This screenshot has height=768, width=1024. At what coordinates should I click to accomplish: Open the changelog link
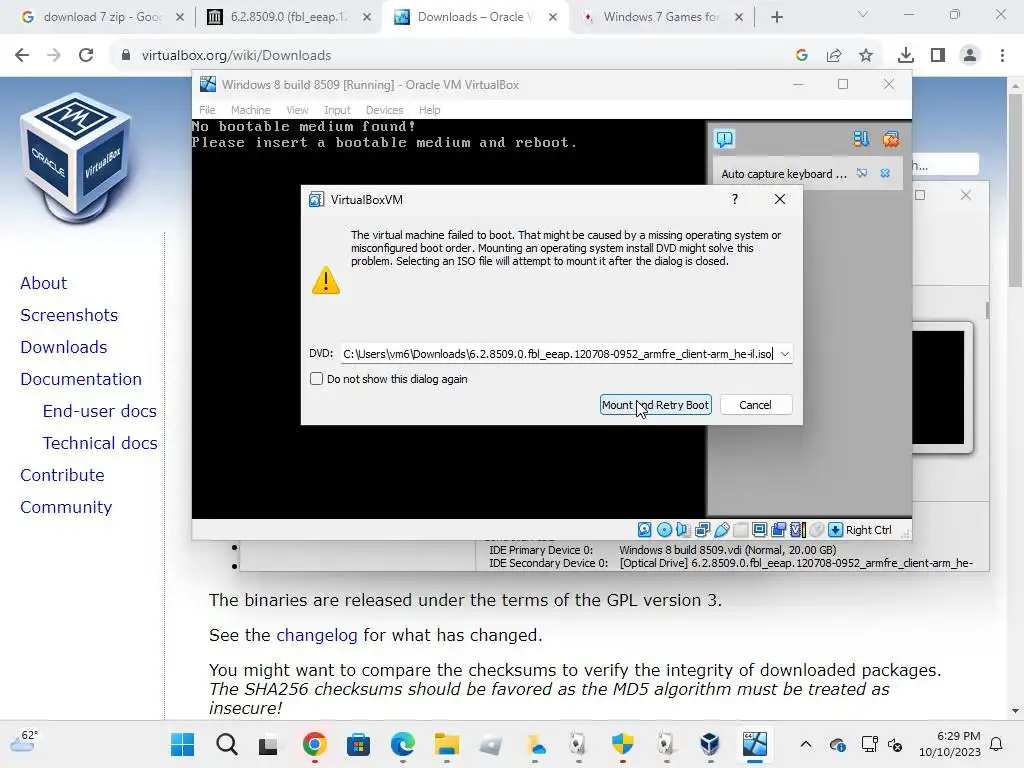[x=317, y=635]
